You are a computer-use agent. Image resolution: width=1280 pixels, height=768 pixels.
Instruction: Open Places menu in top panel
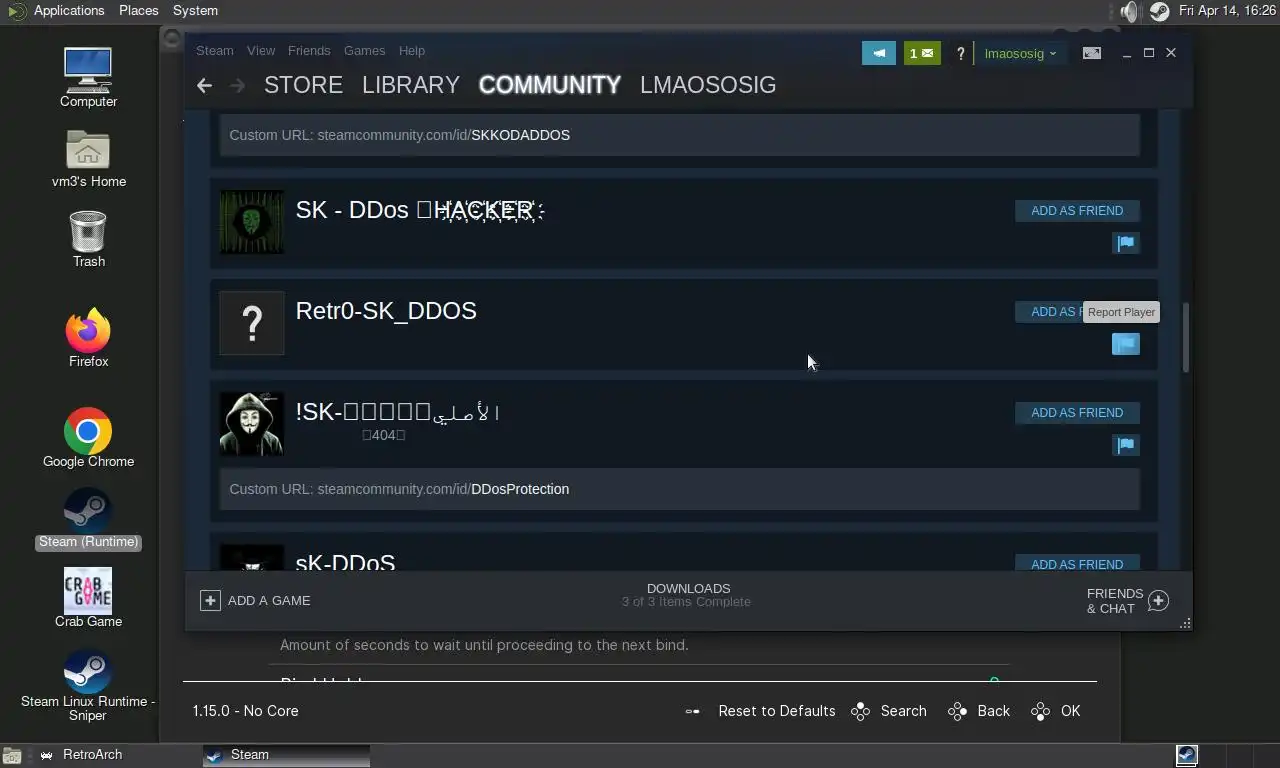click(139, 11)
